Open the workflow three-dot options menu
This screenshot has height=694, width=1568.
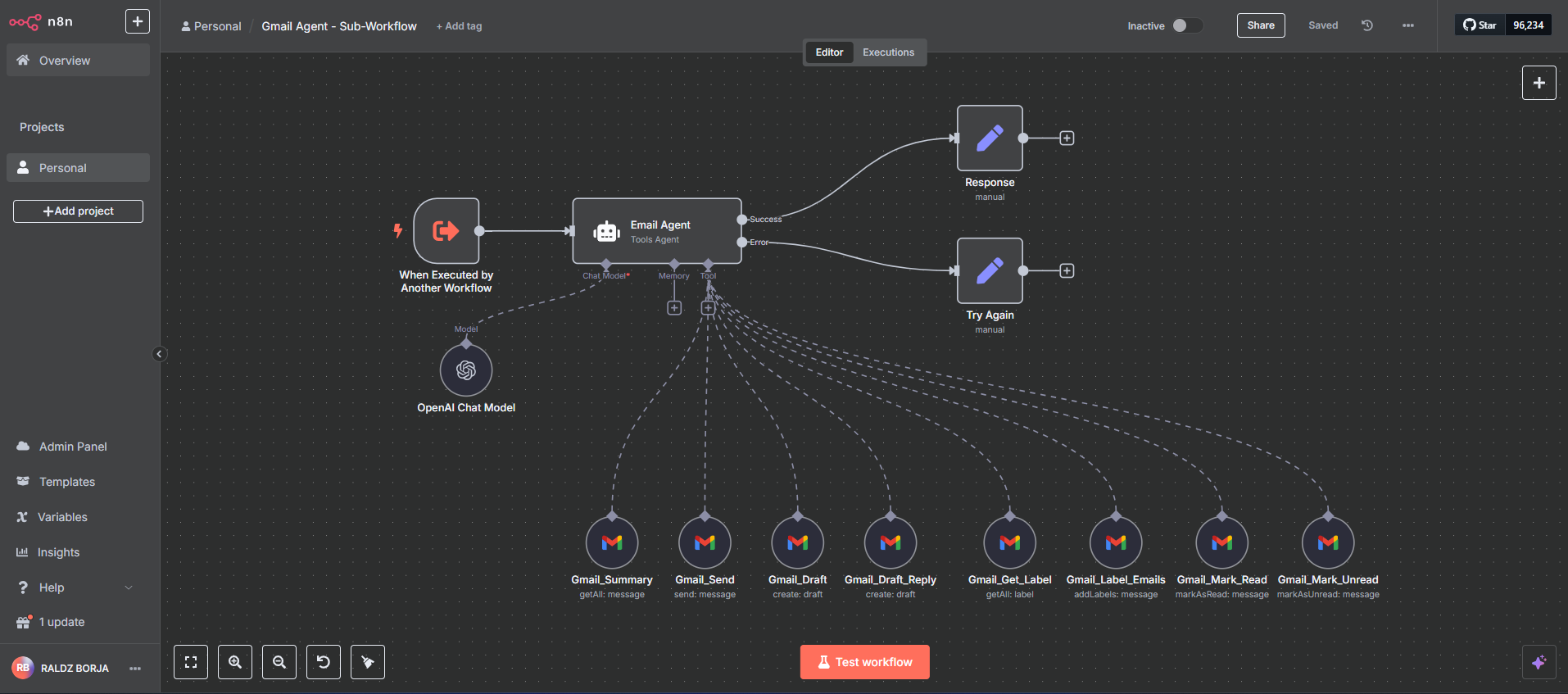click(x=1408, y=25)
